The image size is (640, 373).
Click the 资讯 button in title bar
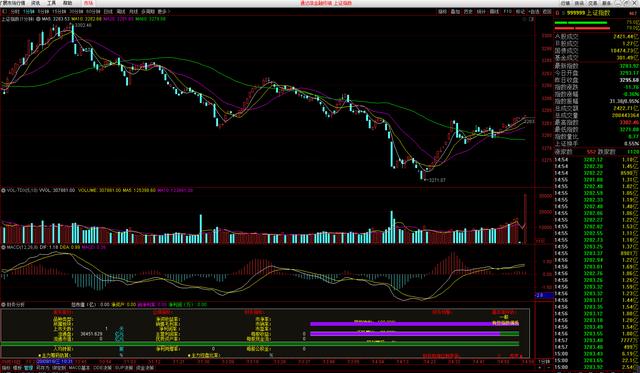[x=580, y=3]
